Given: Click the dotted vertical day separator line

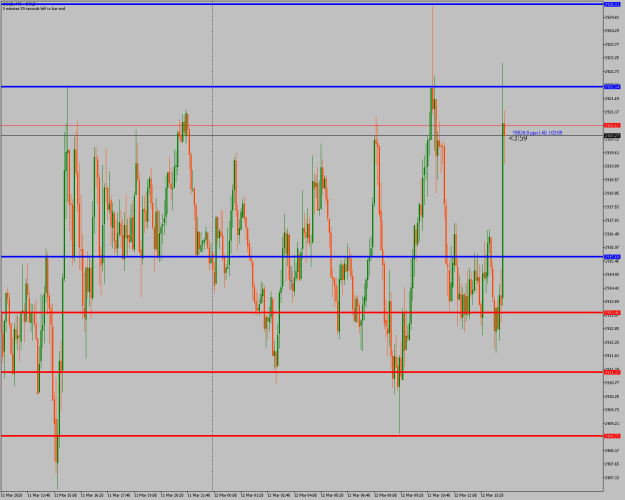Looking at the screenshot, I should tap(212, 245).
